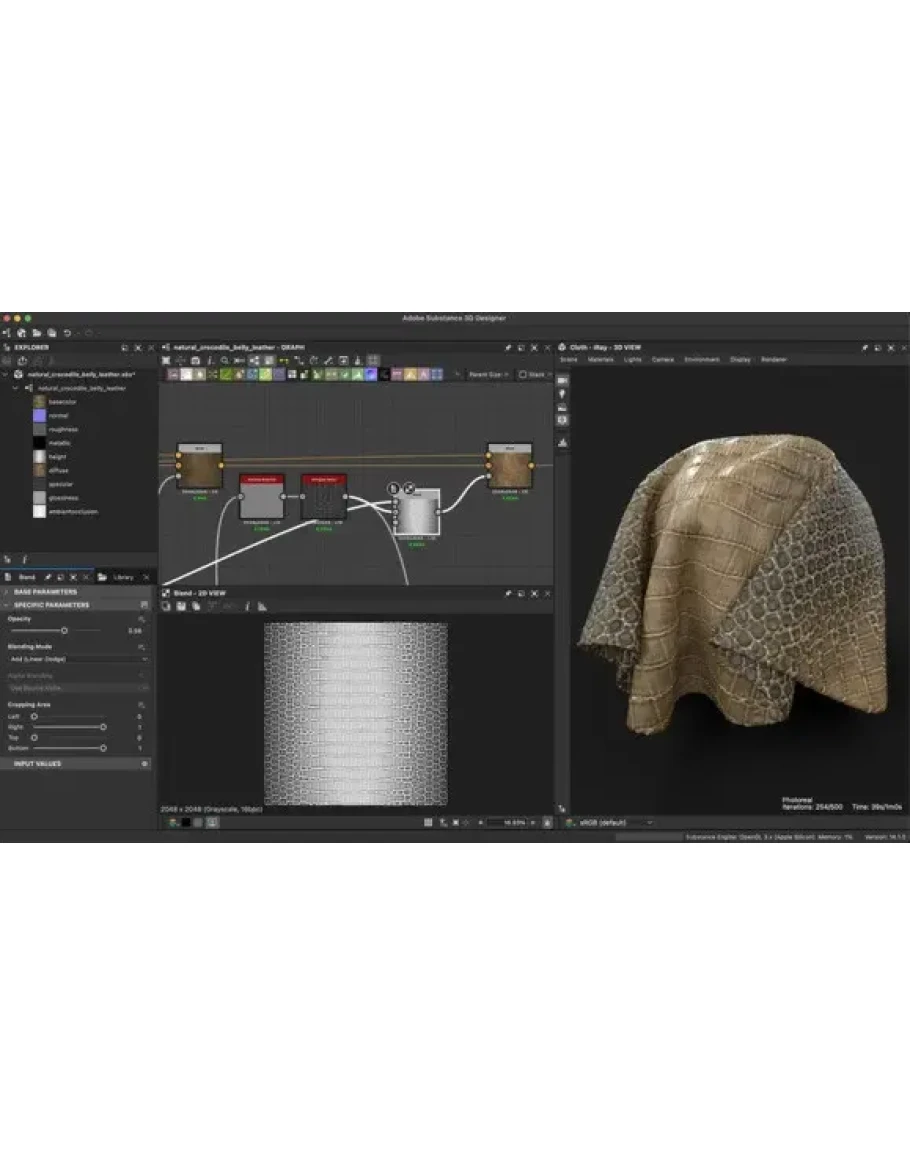Collapse the natural_crocodile_belly_leather.sbs tree item
The height and width of the screenshot is (1155, 910).
(6, 374)
